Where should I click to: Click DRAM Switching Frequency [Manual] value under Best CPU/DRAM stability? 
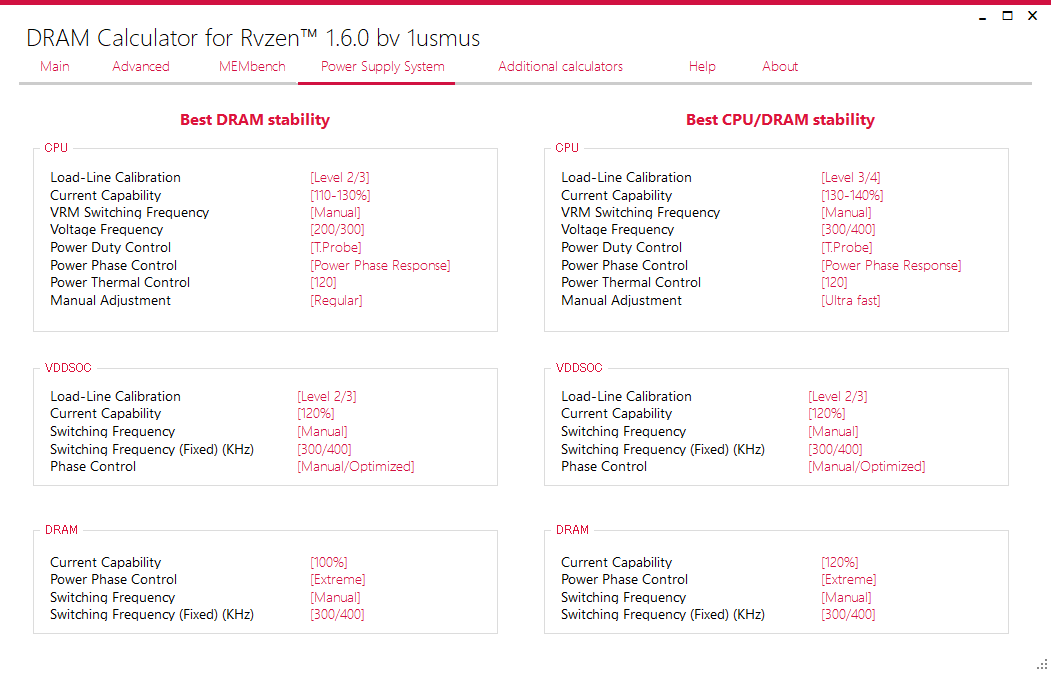tap(847, 597)
